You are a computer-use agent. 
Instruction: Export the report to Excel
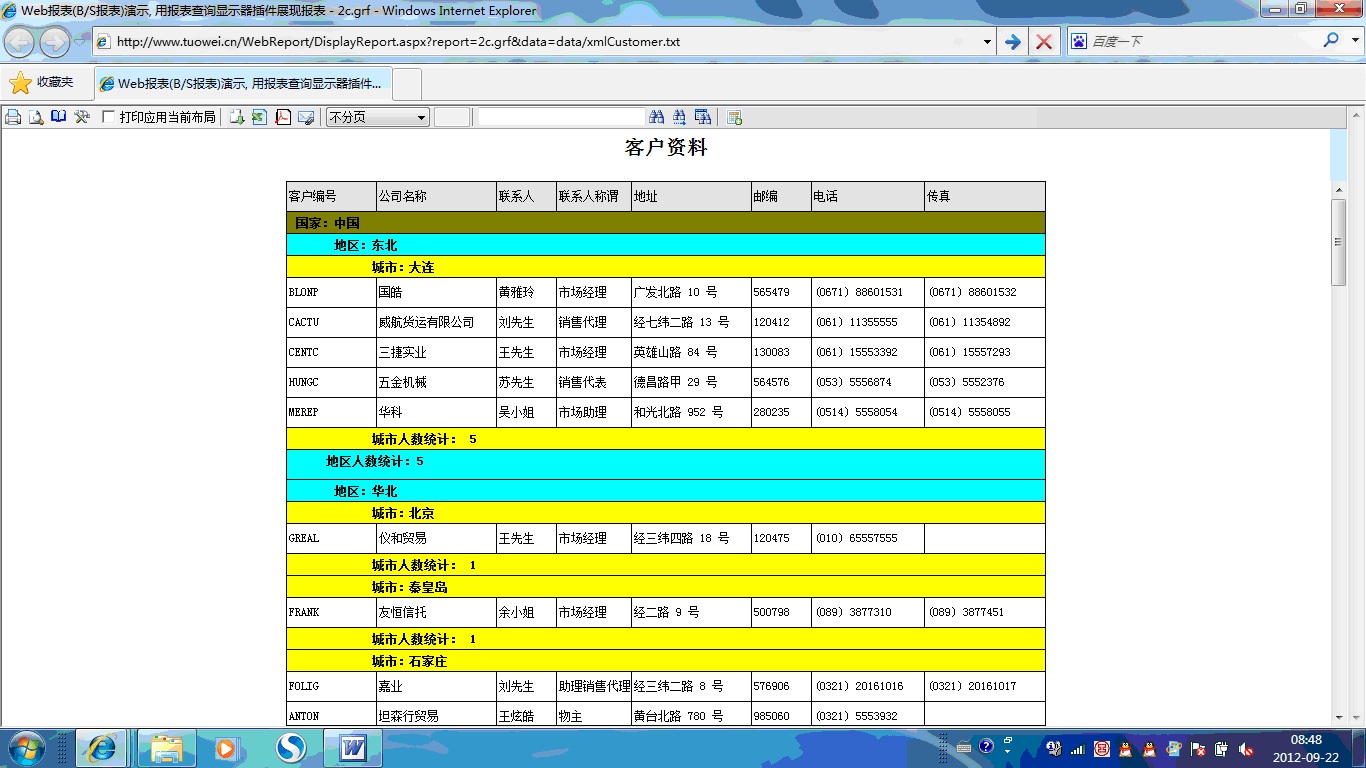[x=260, y=117]
